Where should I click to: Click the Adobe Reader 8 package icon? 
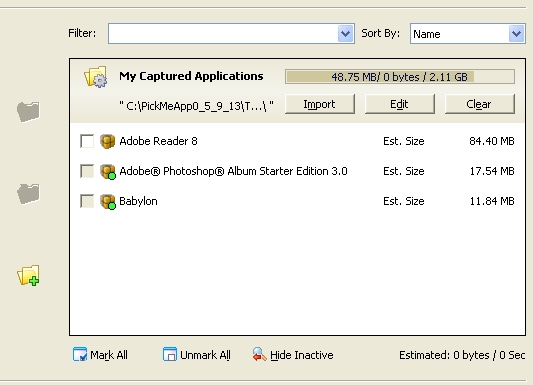tap(107, 141)
